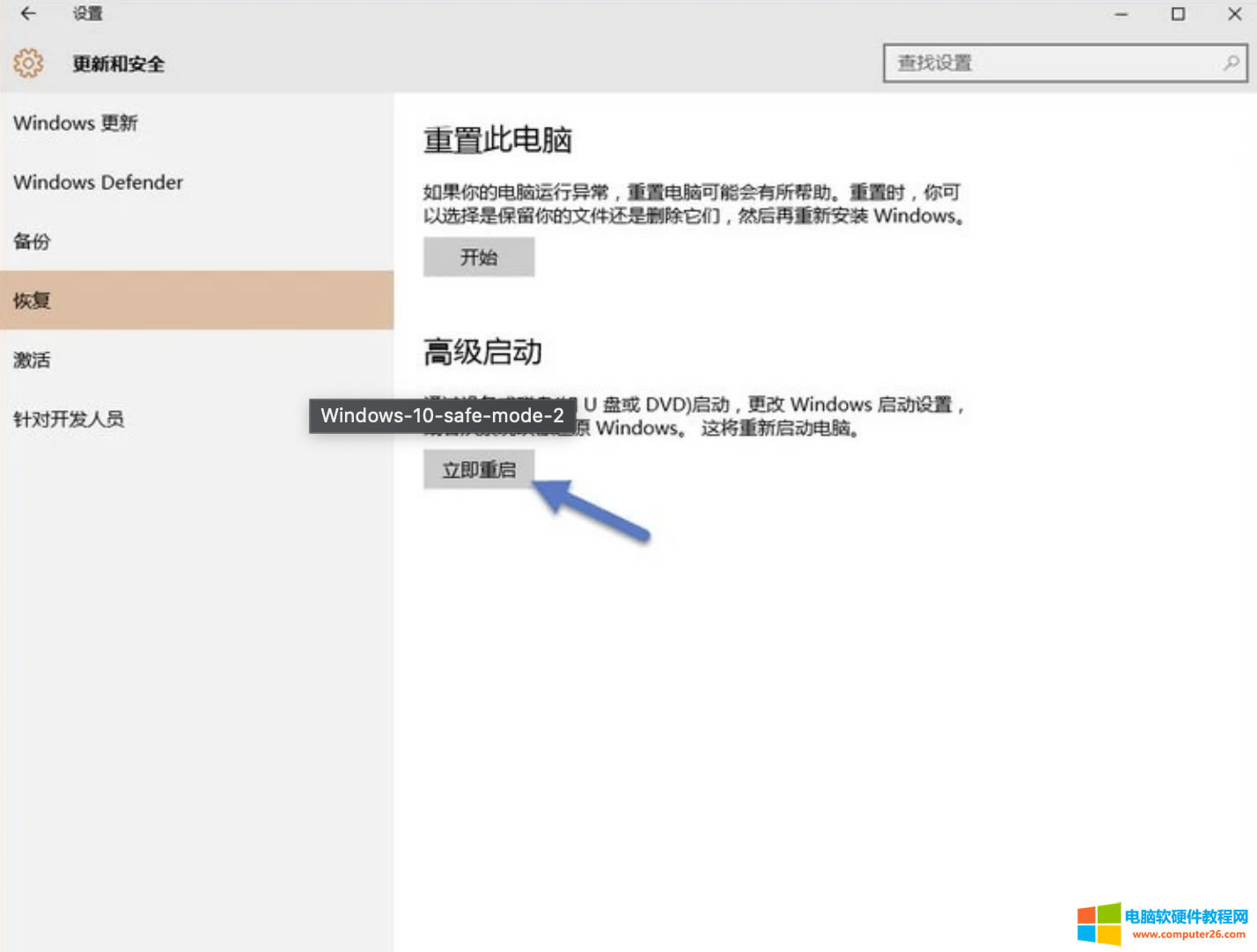Click the 高级启动 heading

coord(482,352)
